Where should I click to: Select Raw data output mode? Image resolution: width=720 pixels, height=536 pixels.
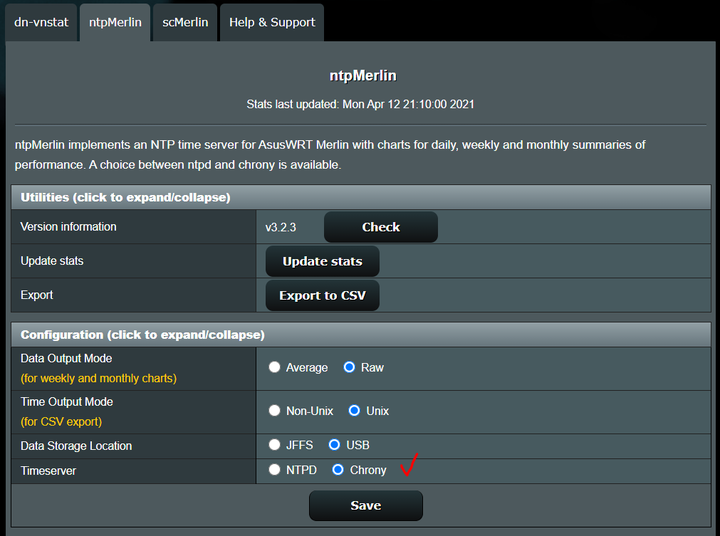click(x=349, y=367)
